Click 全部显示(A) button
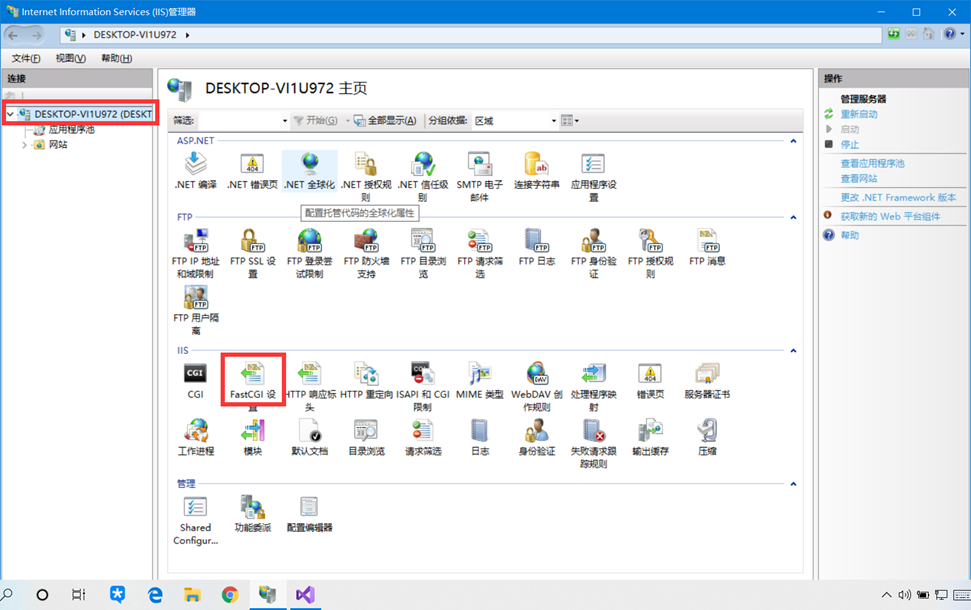 [x=385, y=121]
